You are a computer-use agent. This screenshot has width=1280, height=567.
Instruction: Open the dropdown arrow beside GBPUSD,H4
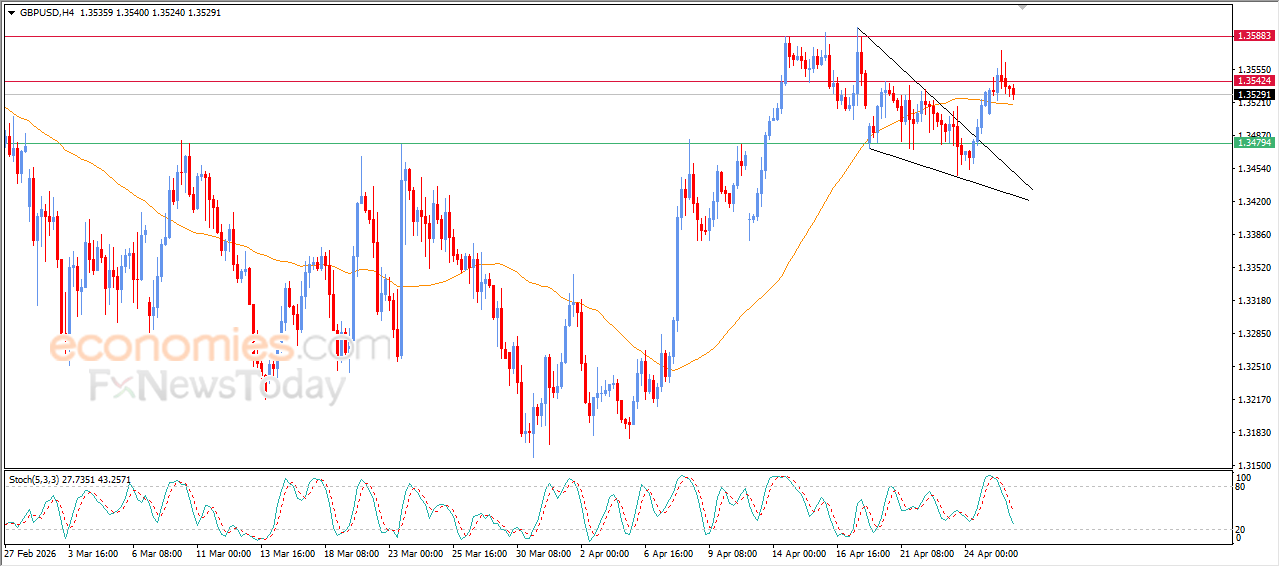pos(11,13)
